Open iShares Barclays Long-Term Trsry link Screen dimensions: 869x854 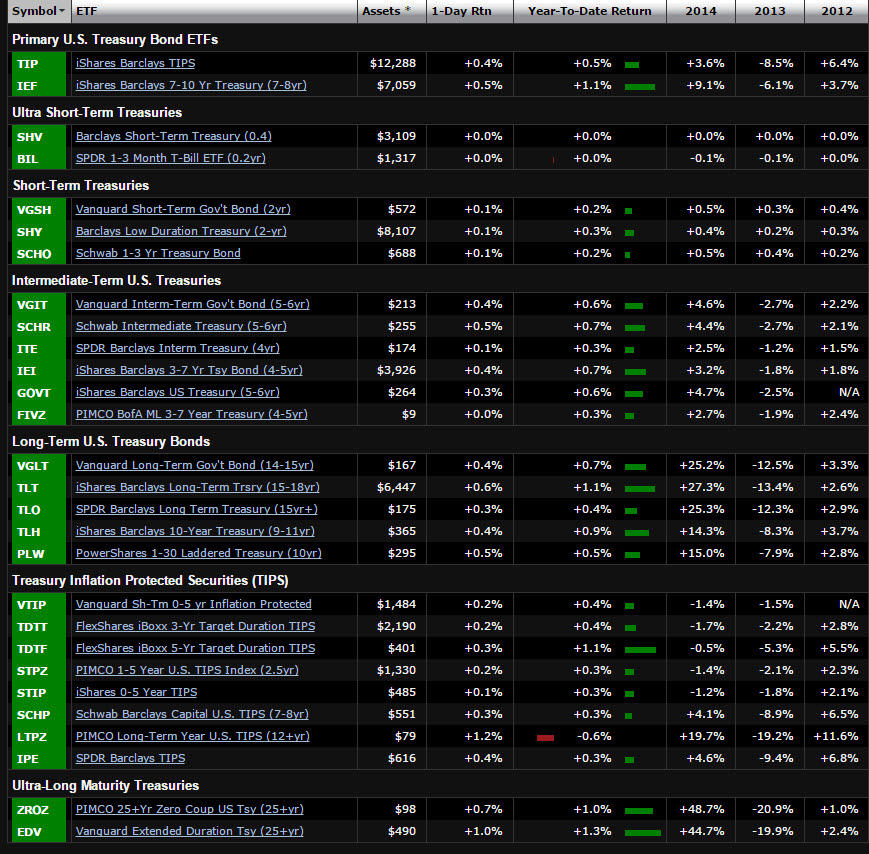tap(197, 487)
